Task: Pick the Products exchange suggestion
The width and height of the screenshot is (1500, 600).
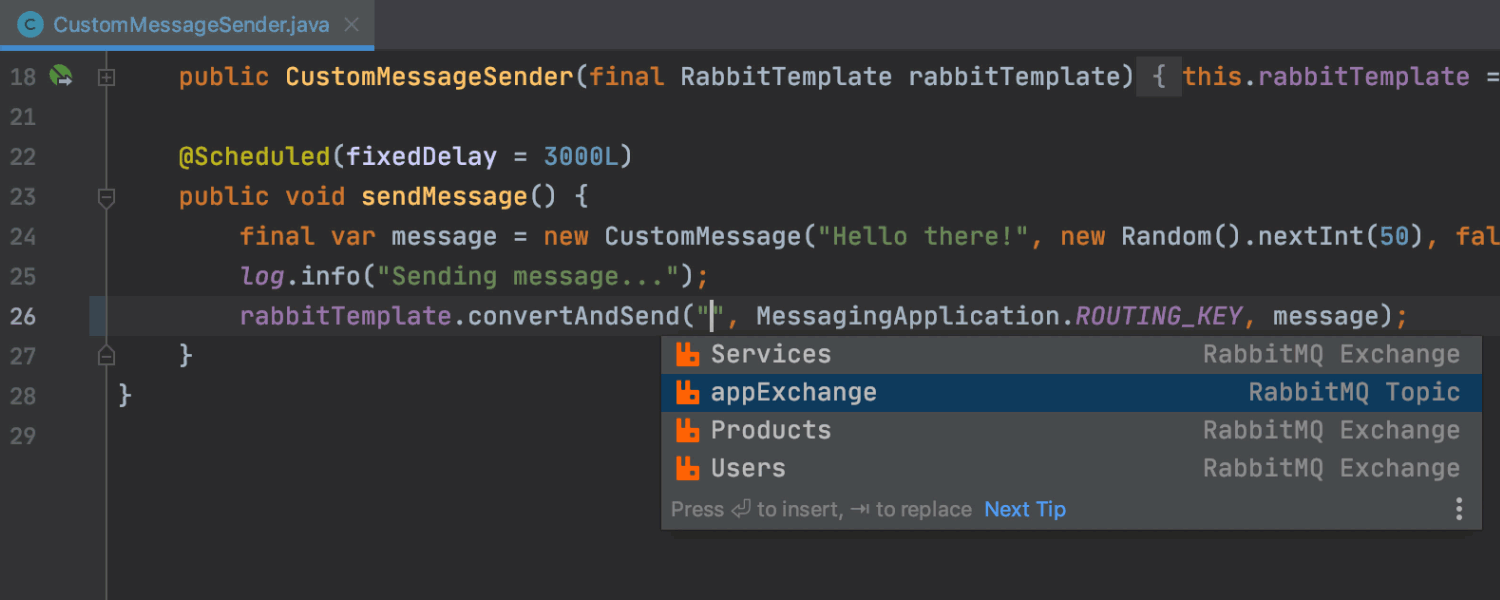Action: point(771,430)
